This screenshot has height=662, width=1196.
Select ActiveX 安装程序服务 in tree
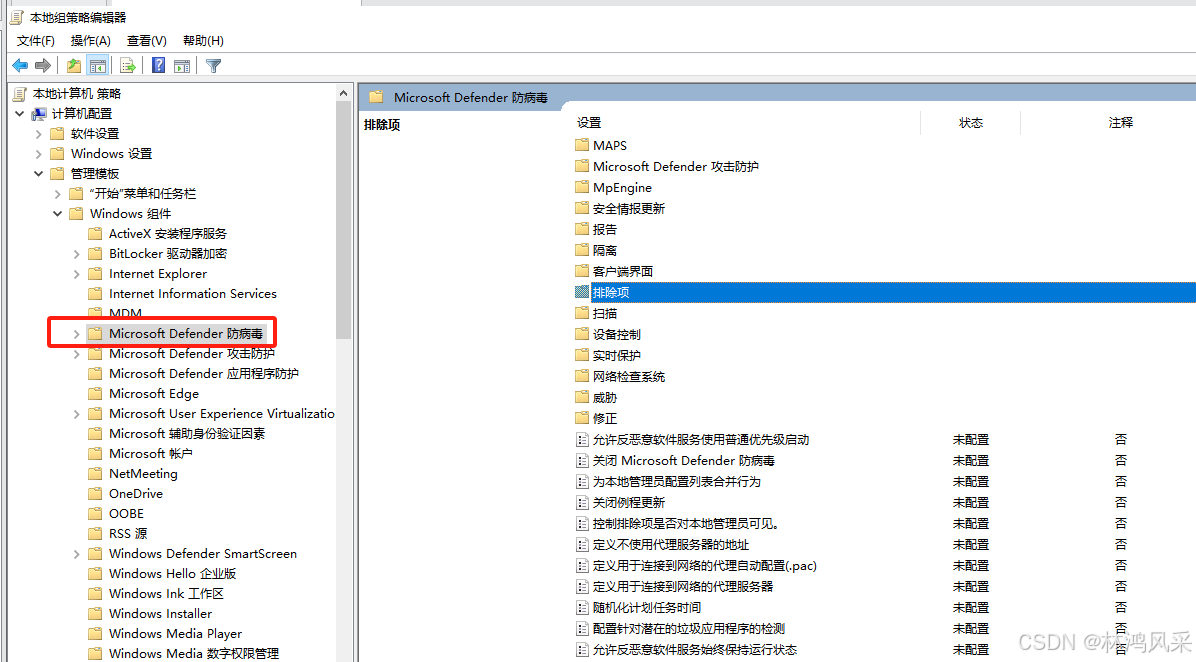(168, 233)
